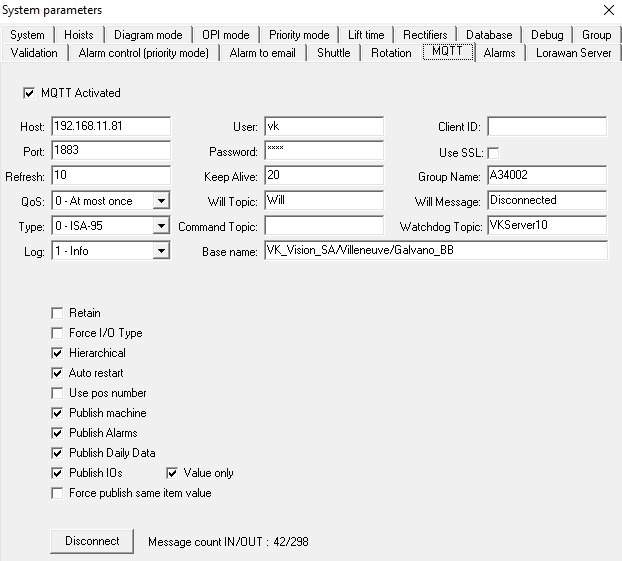The width and height of the screenshot is (622, 561).
Task: Close the System parameters dialog
Action: [x=607, y=11]
